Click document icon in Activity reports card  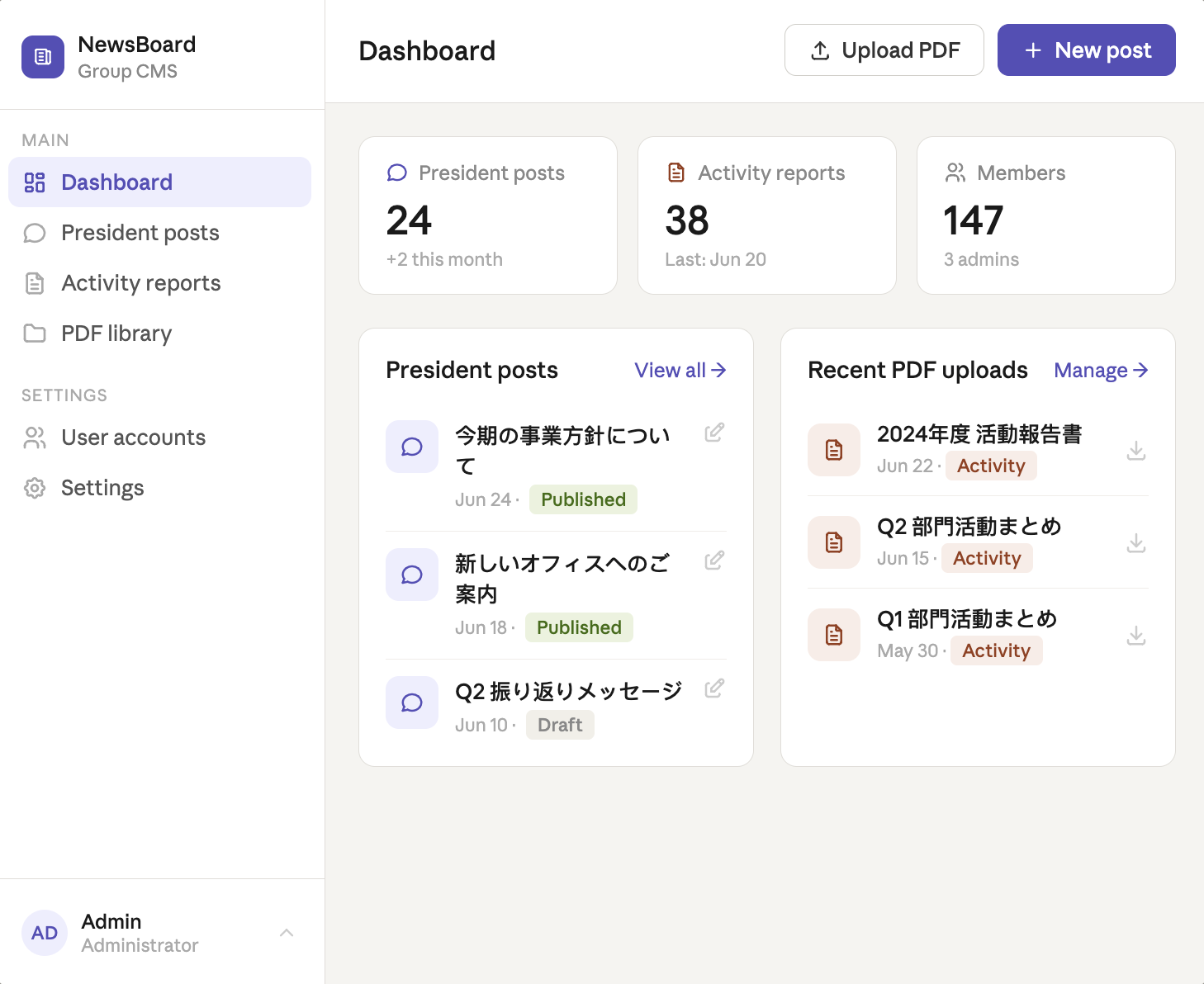[676, 173]
